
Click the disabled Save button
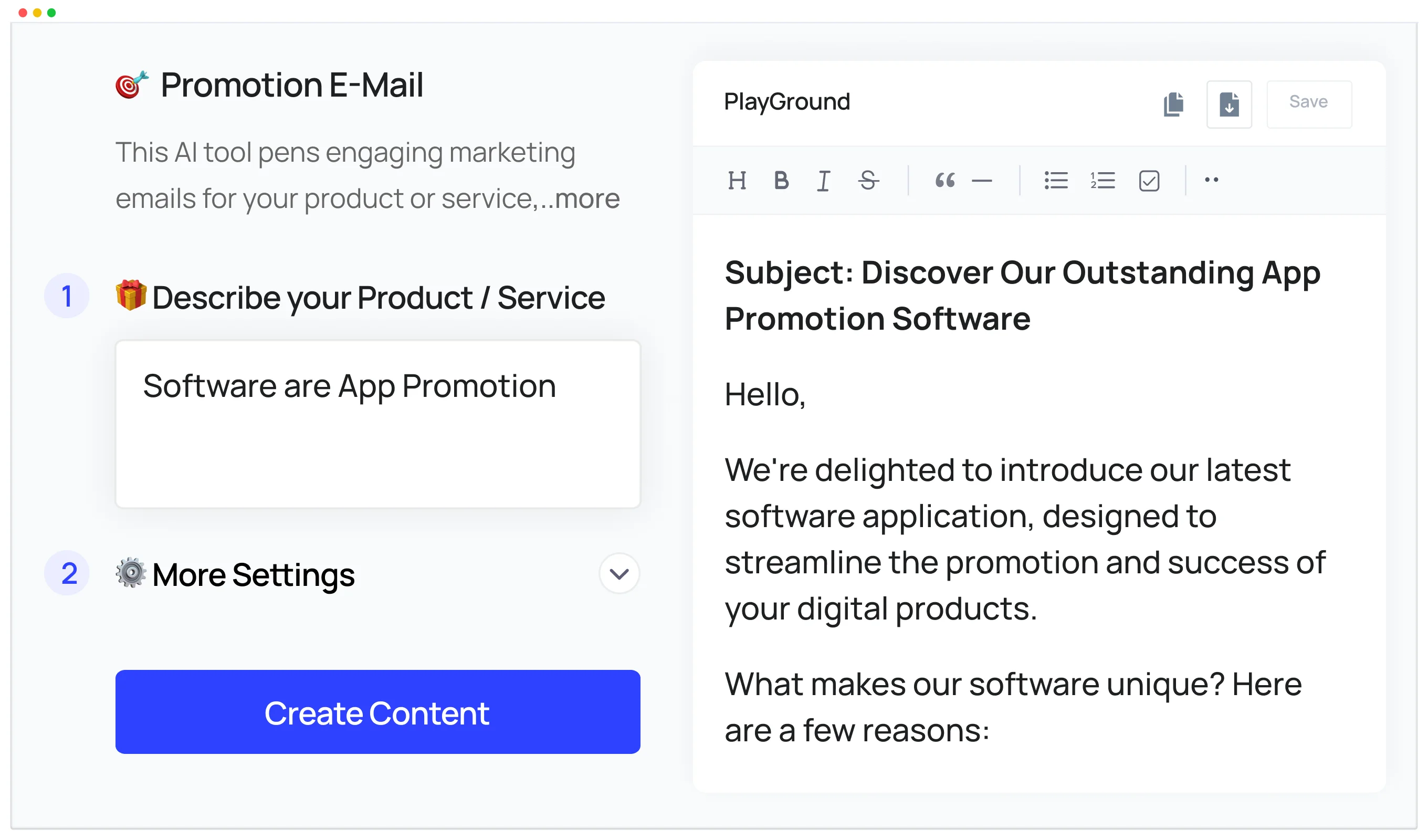pyautogui.click(x=1308, y=102)
